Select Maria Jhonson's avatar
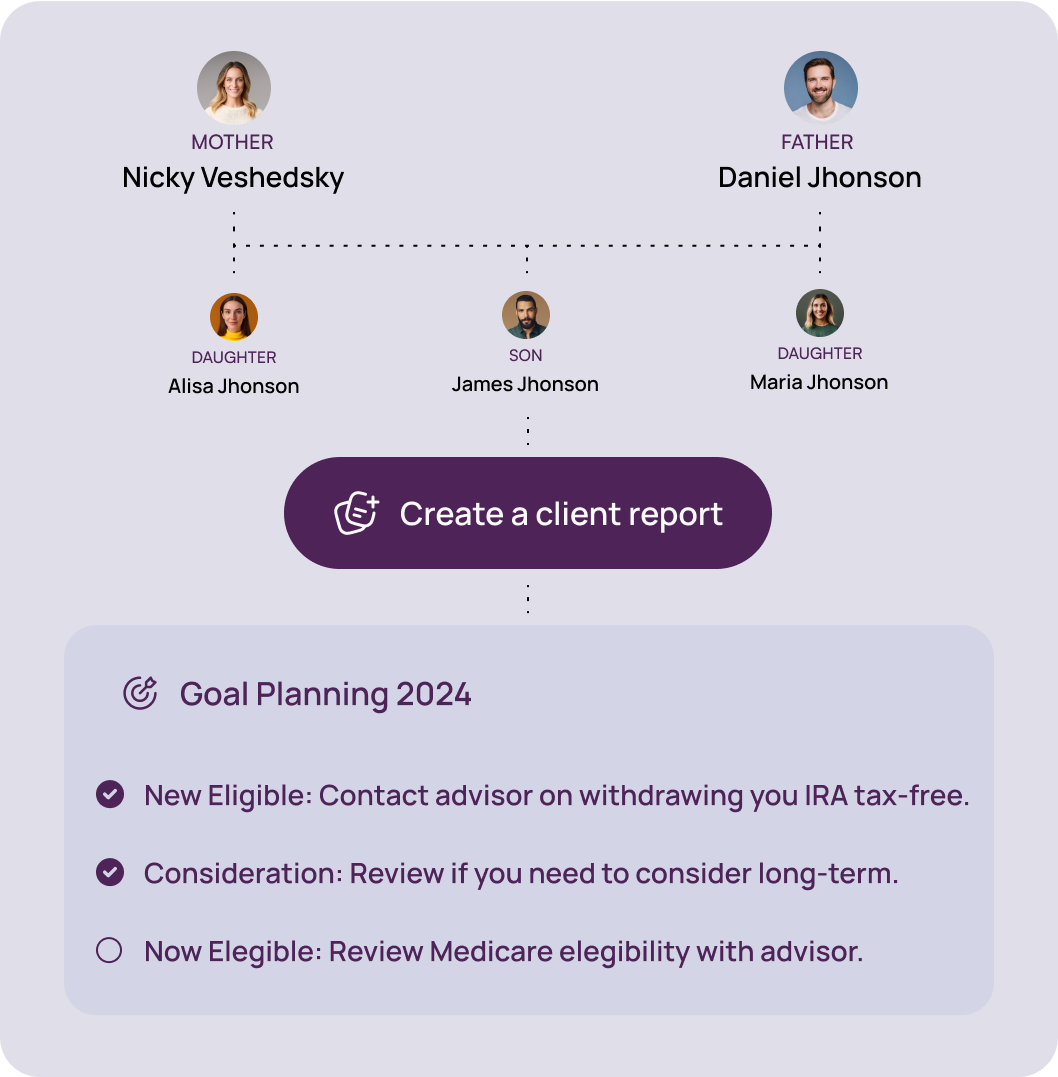The image size is (1058, 1077). coord(821,312)
